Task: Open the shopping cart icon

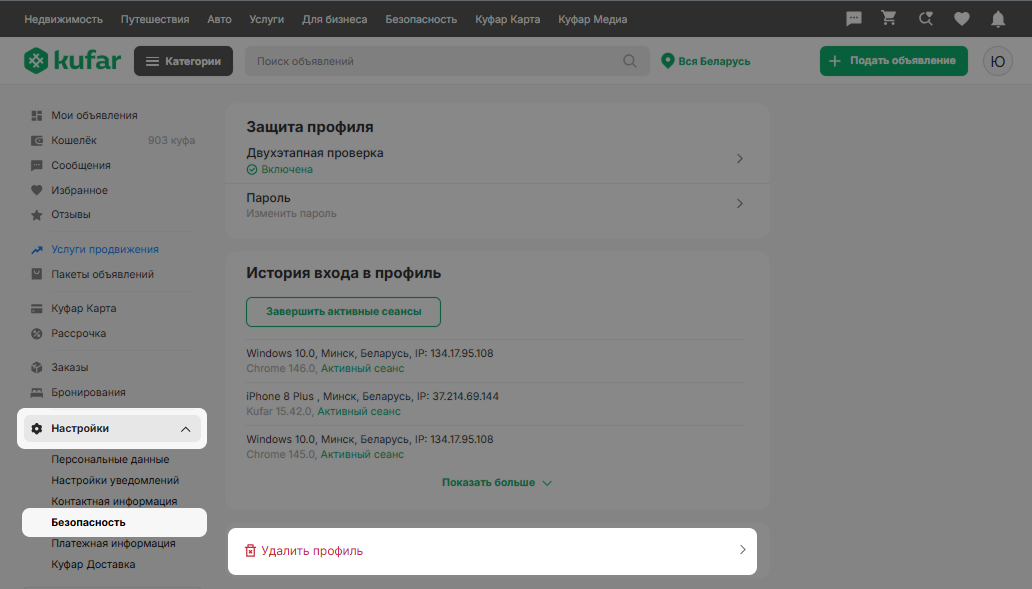Action: pyautogui.click(x=888, y=19)
